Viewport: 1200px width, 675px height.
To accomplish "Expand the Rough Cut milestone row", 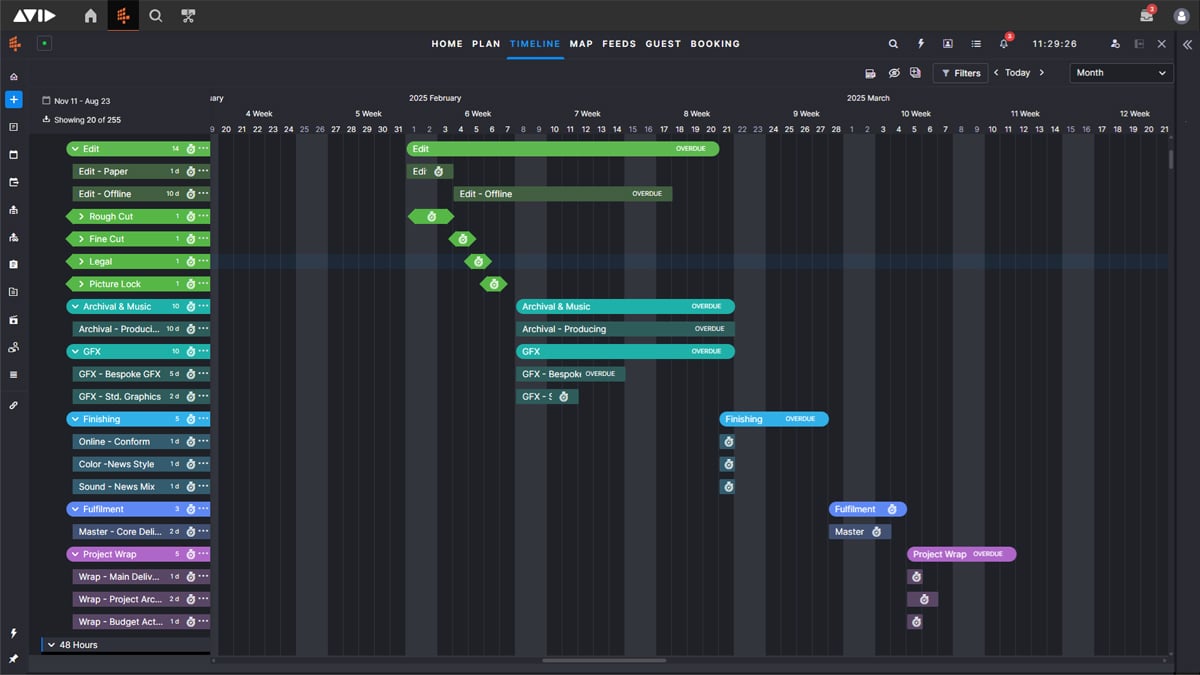I will click(x=81, y=217).
